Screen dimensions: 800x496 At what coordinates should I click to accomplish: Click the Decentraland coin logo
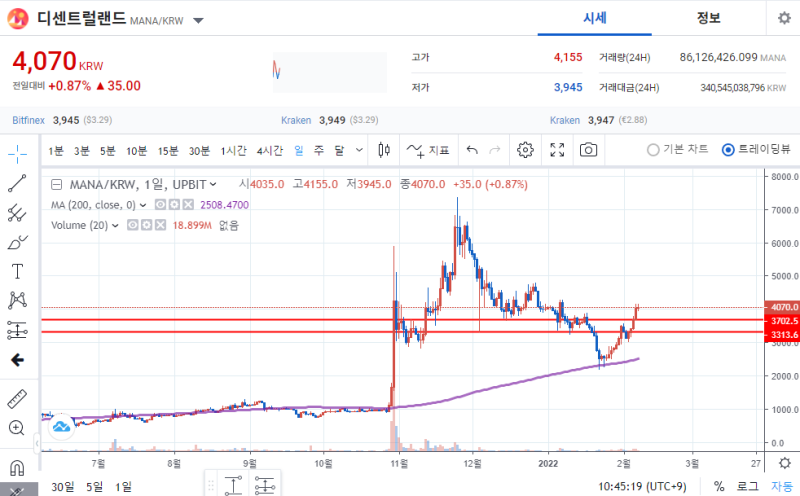click(x=18, y=19)
